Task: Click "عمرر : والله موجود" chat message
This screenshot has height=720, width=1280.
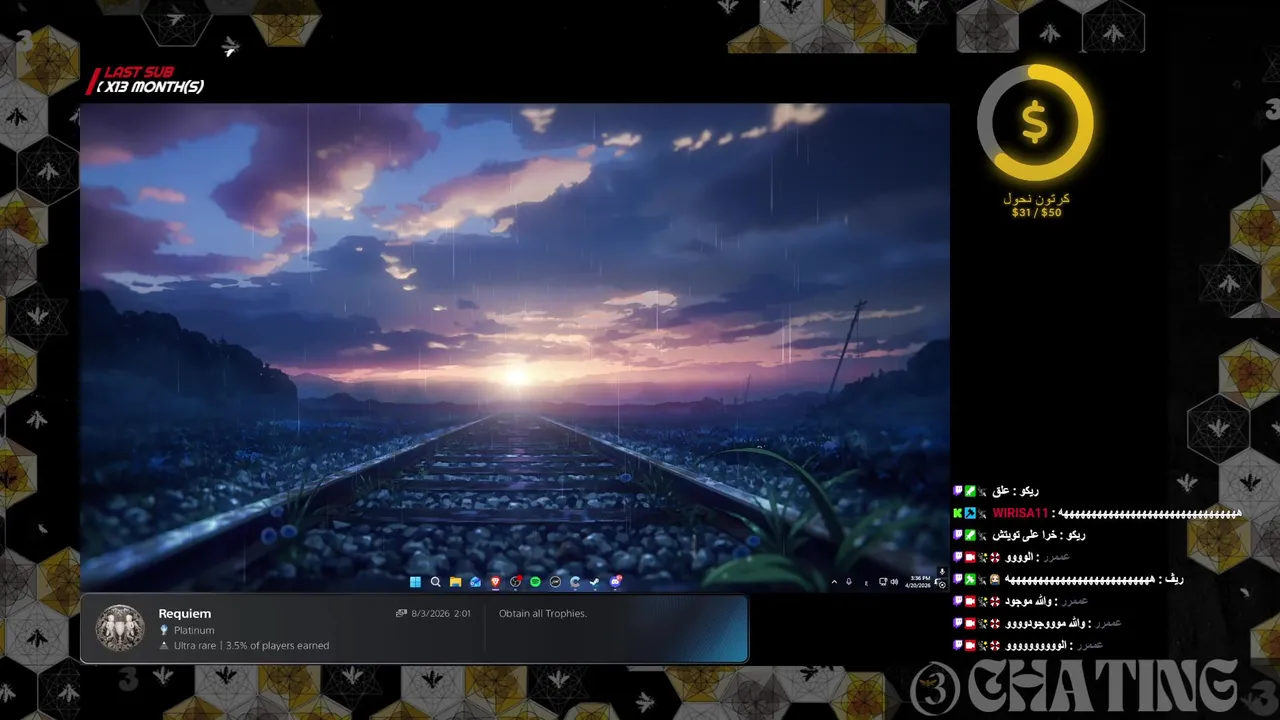Action: [1046, 601]
